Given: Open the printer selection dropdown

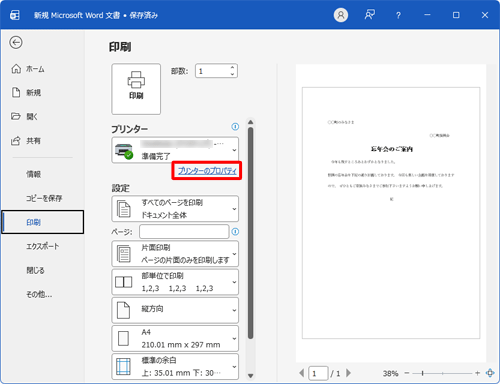Looking at the screenshot, I should pyautogui.click(x=175, y=150).
